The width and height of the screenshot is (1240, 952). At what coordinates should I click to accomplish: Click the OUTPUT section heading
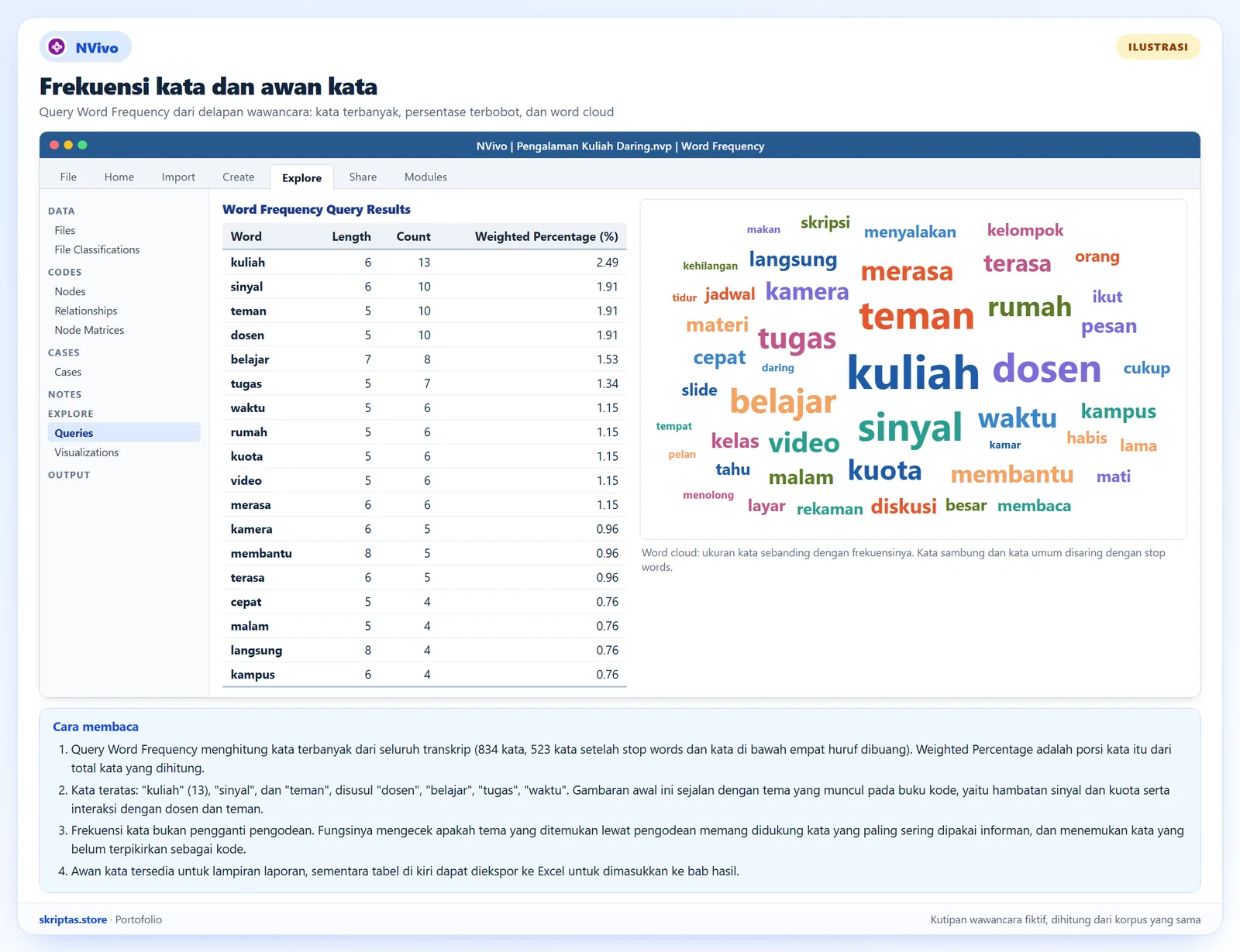point(69,475)
